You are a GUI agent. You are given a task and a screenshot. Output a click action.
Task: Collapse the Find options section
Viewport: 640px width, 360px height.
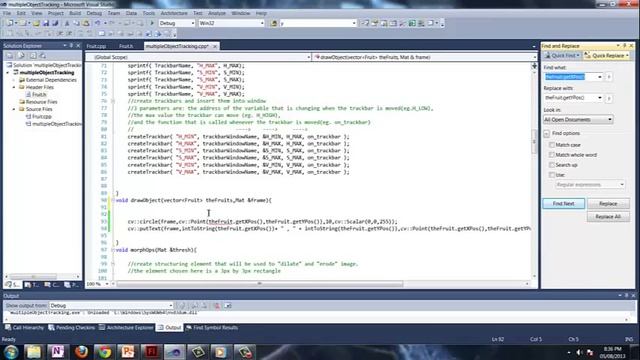(547, 133)
